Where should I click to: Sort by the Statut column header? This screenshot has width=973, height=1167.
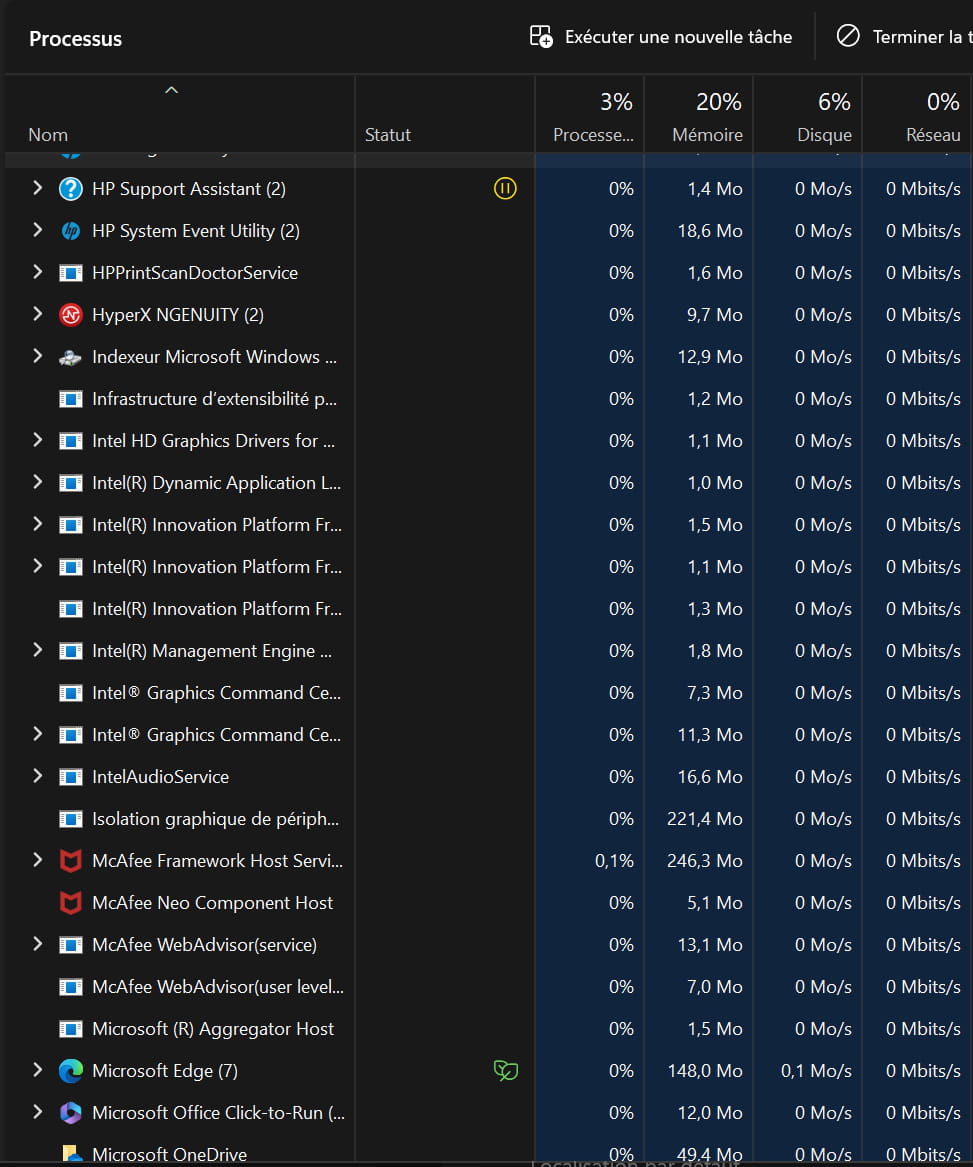445,115
